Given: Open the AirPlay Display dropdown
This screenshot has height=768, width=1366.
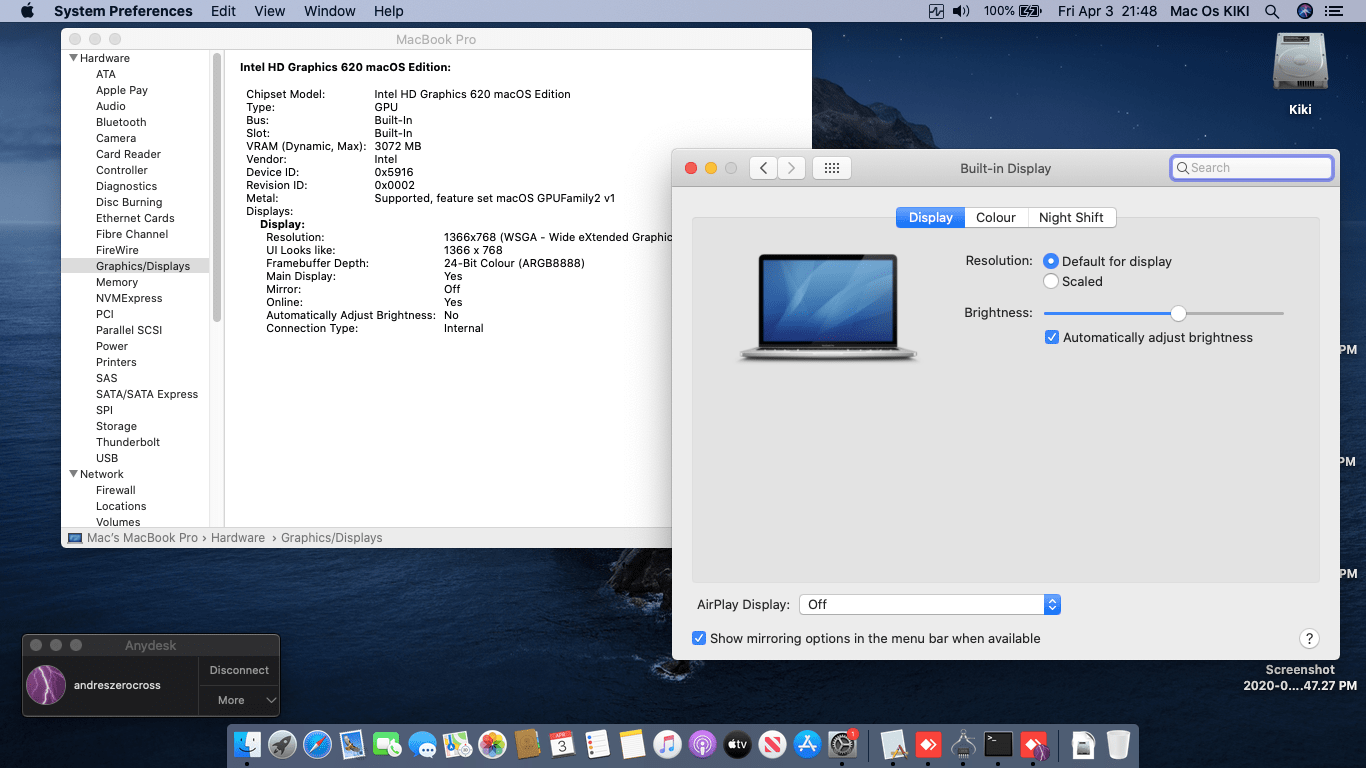Looking at the screenshot, I should (1051, 604).
